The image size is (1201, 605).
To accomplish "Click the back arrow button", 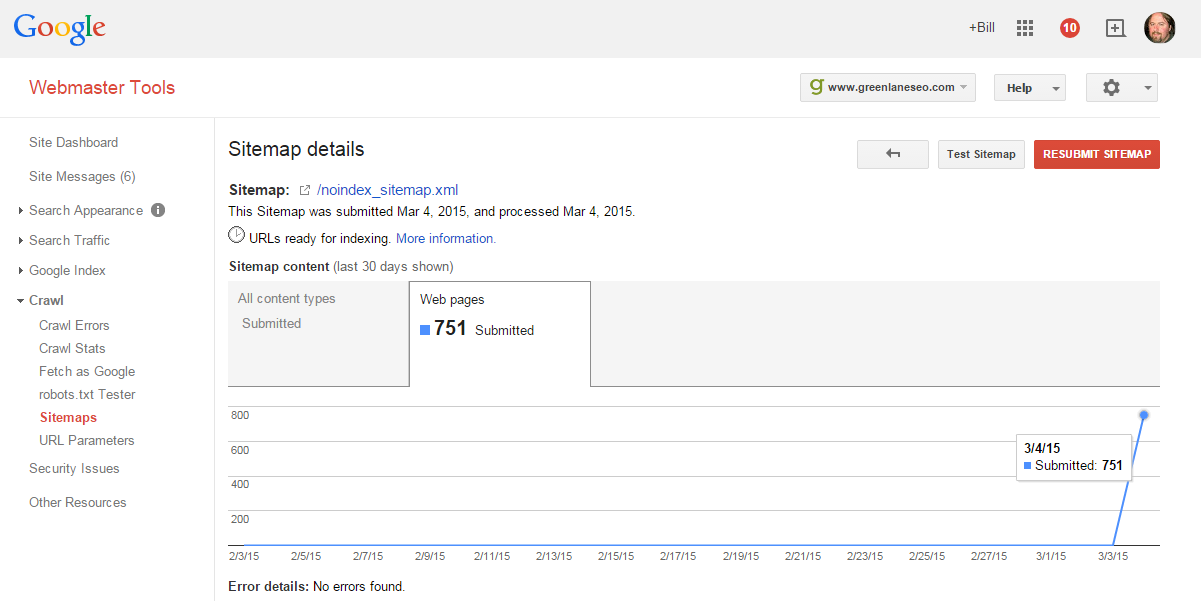I will click(x=893, y=154).
